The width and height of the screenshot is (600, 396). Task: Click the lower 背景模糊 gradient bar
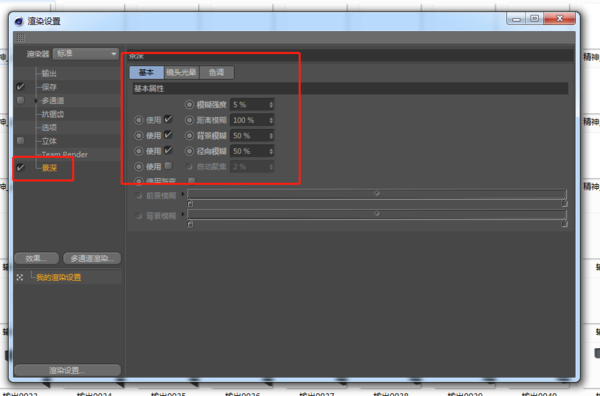(377, 214)
